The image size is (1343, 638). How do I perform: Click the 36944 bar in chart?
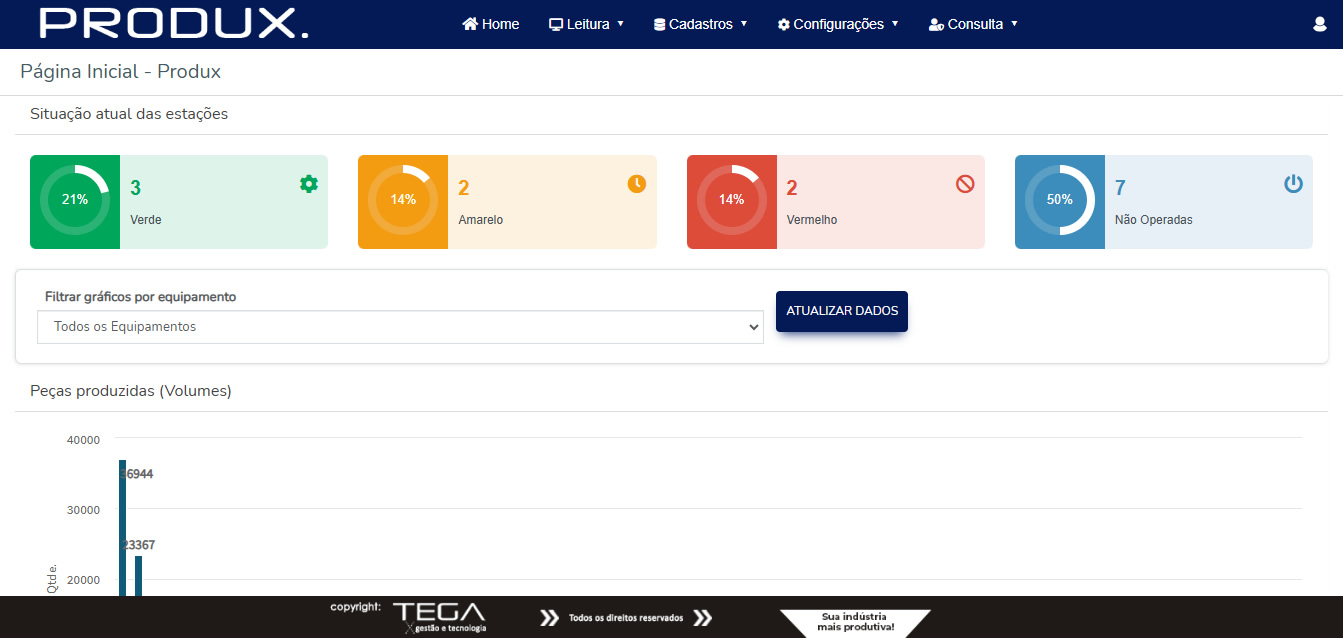[x=122, y=528]
